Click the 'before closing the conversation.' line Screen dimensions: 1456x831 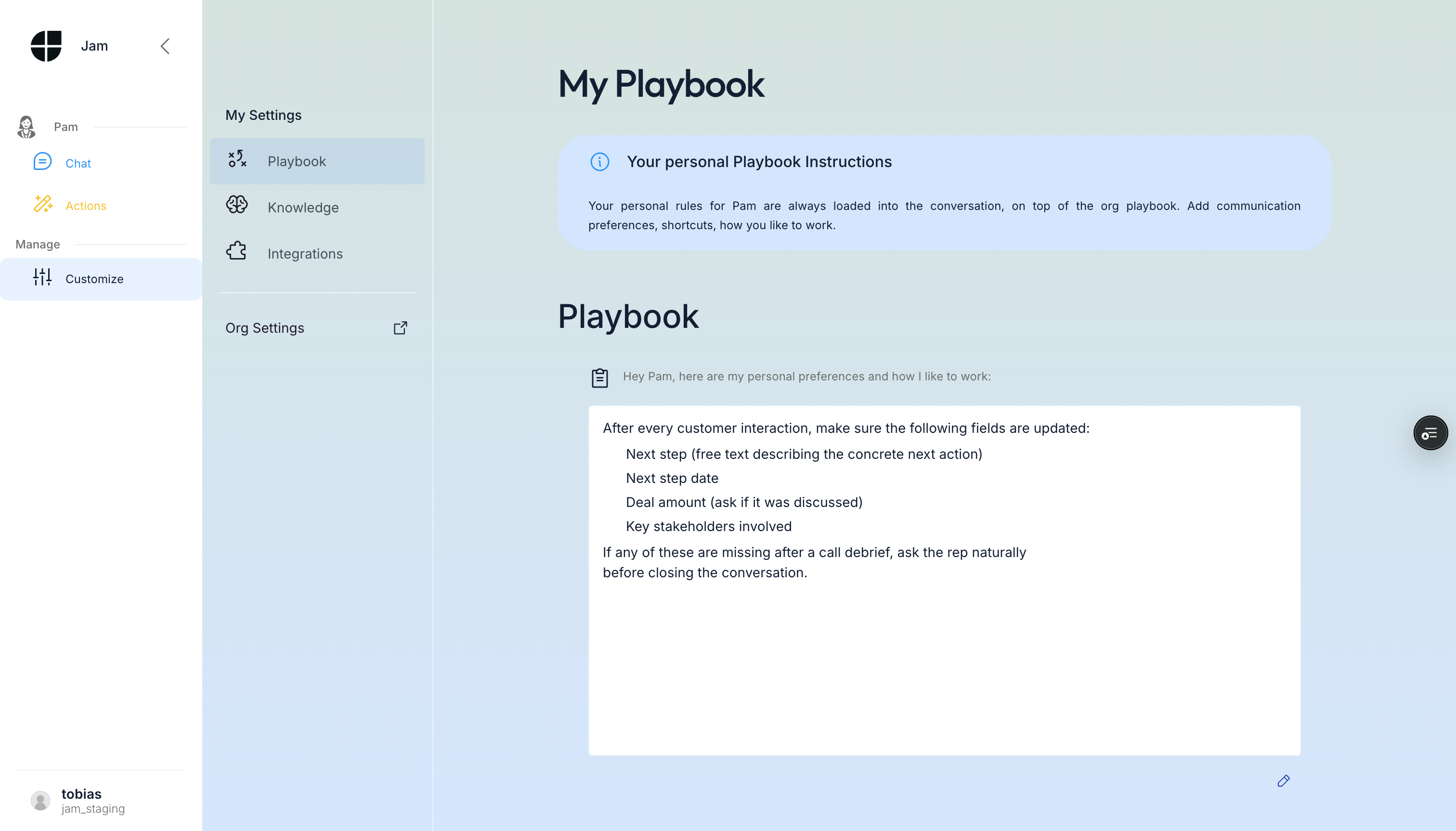(705, 572)
